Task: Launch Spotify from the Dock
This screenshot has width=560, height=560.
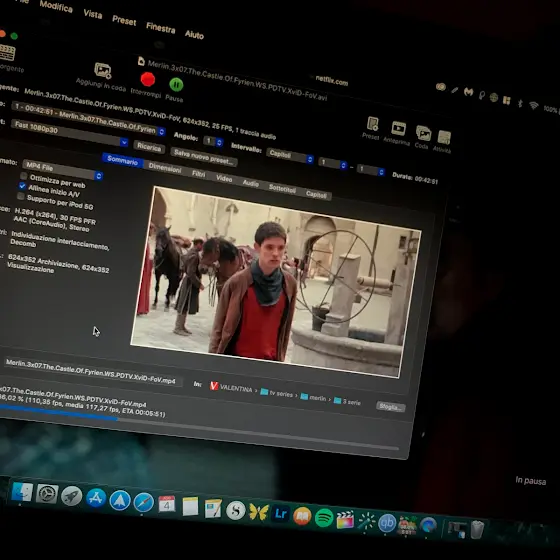Action: click(324, 518)
